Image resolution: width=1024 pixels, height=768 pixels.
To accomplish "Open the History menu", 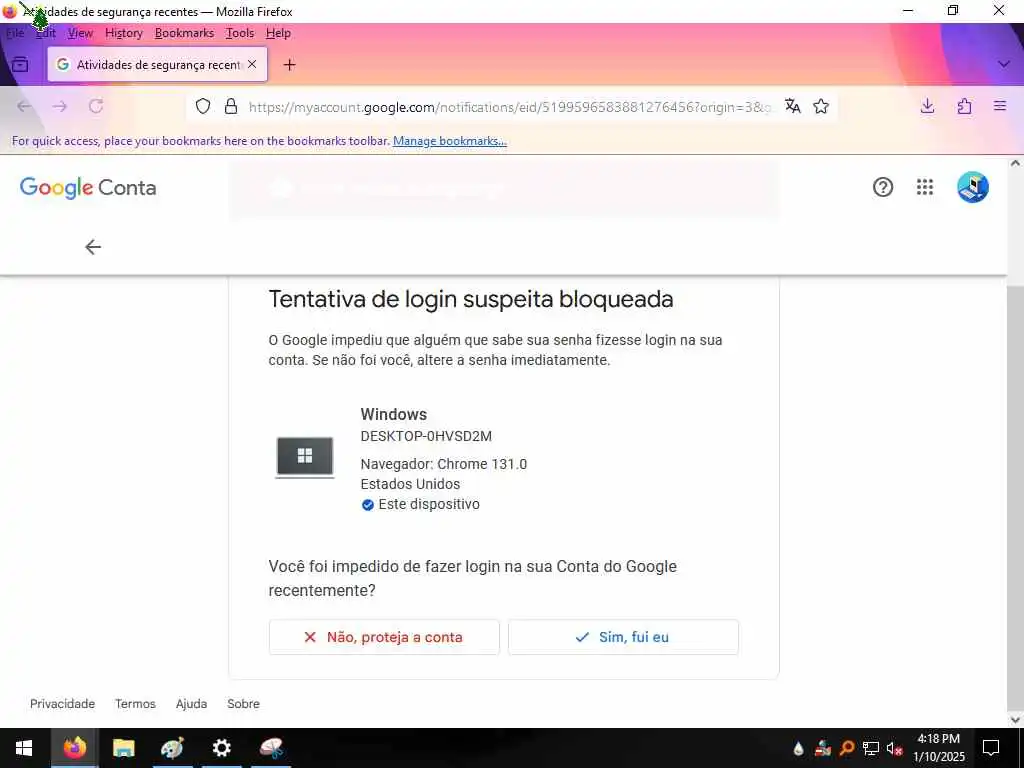I will [124, 33].
